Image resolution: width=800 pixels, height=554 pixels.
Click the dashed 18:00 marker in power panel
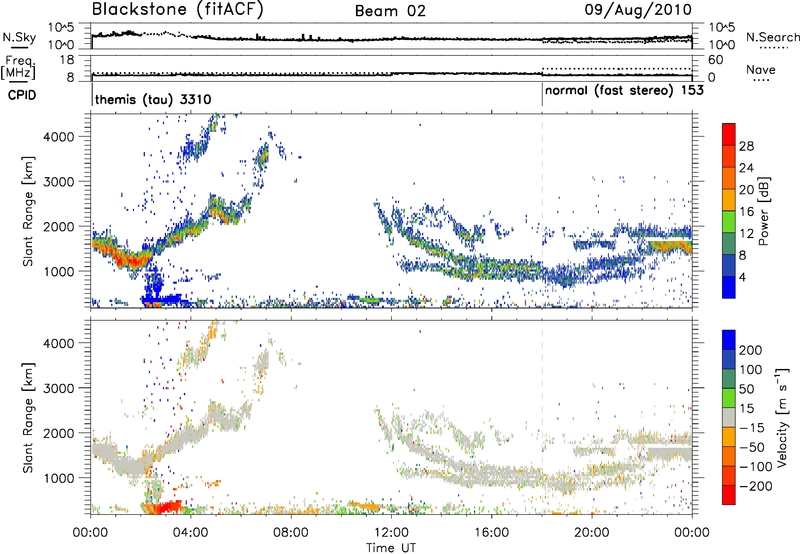click(x=542, y=211)
